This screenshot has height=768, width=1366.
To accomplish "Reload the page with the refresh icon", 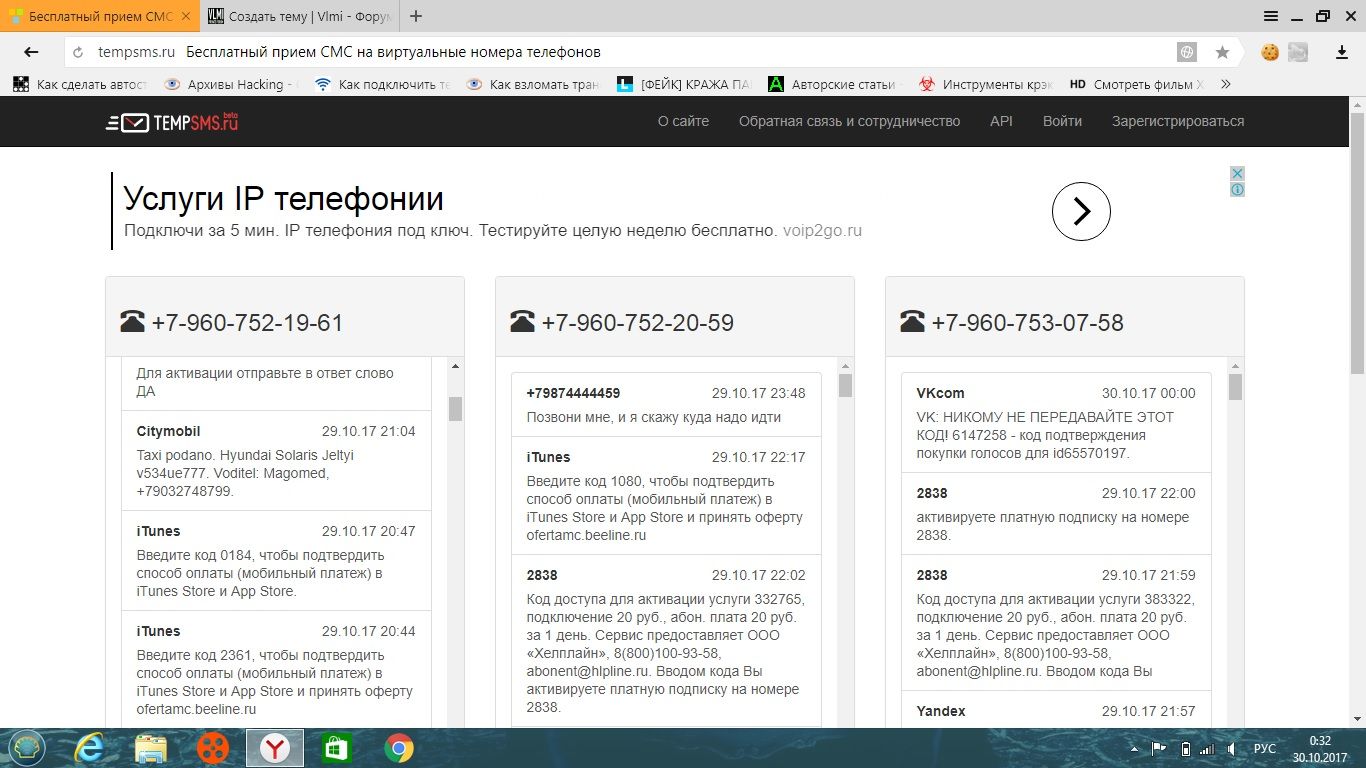I will [78, 52].
